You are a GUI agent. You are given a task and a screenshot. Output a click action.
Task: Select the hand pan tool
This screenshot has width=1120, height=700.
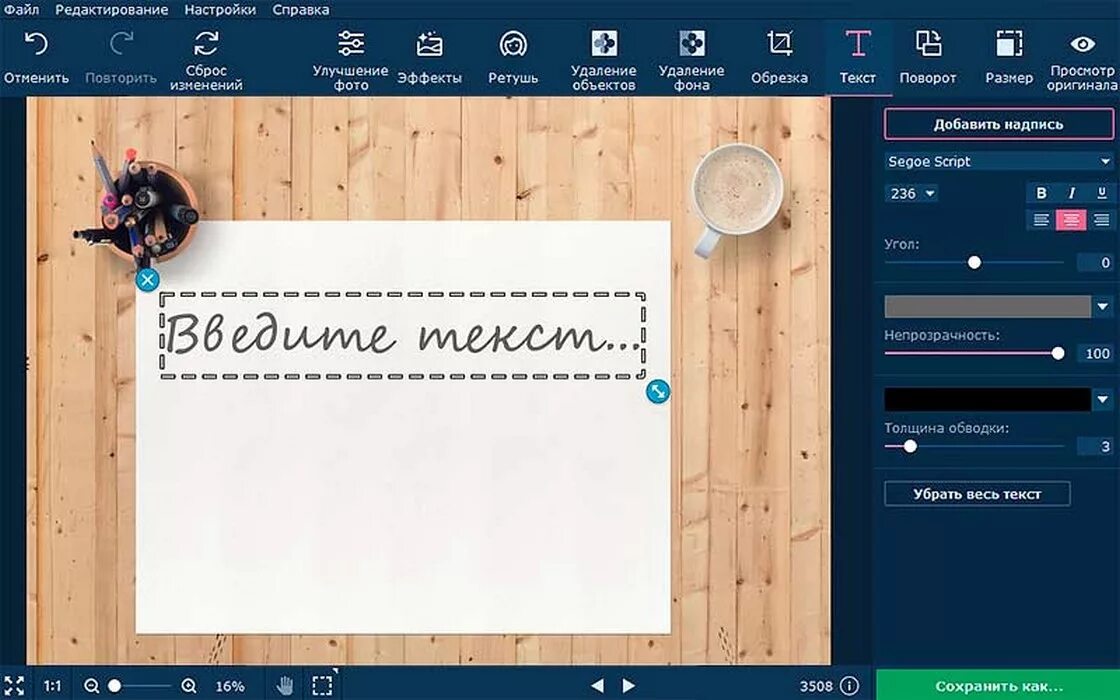coord(285,686)
